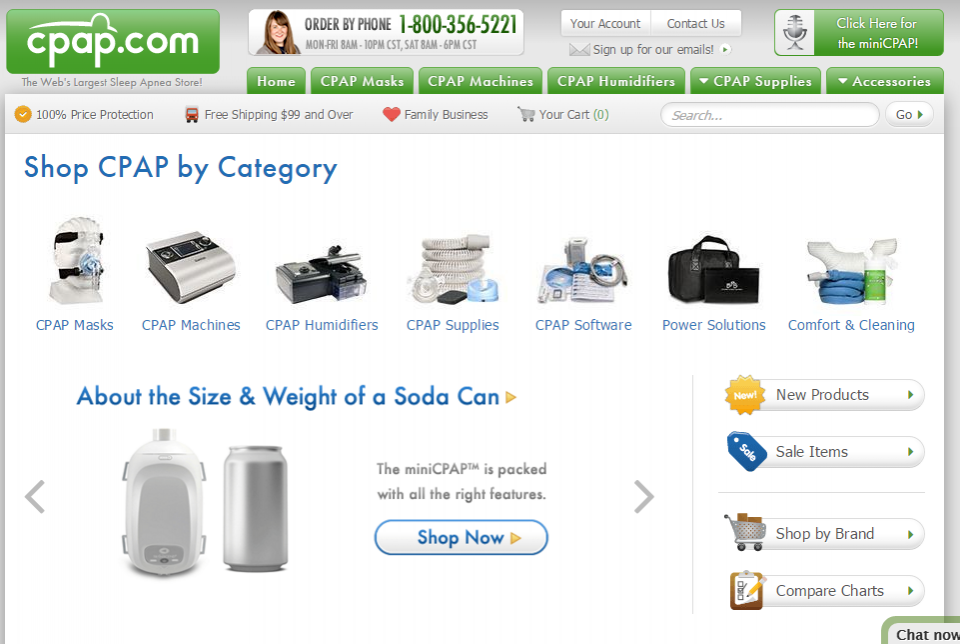Click the red heart Family Business icon

(x=391, y=114)
